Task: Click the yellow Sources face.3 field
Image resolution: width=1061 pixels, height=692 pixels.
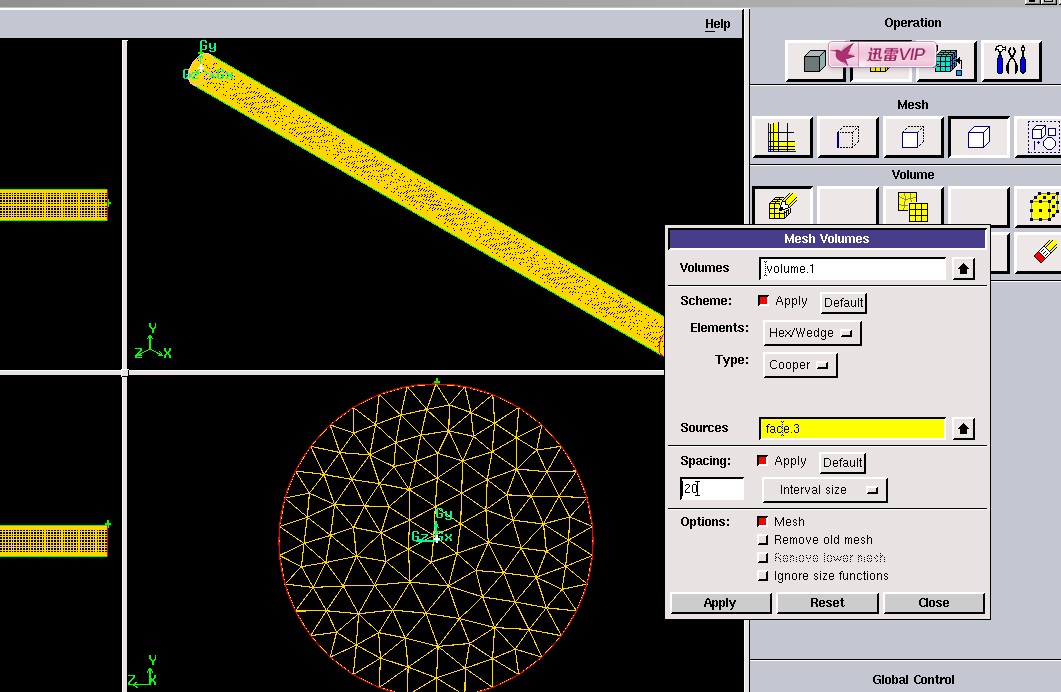Action: (x=852, y=429)
